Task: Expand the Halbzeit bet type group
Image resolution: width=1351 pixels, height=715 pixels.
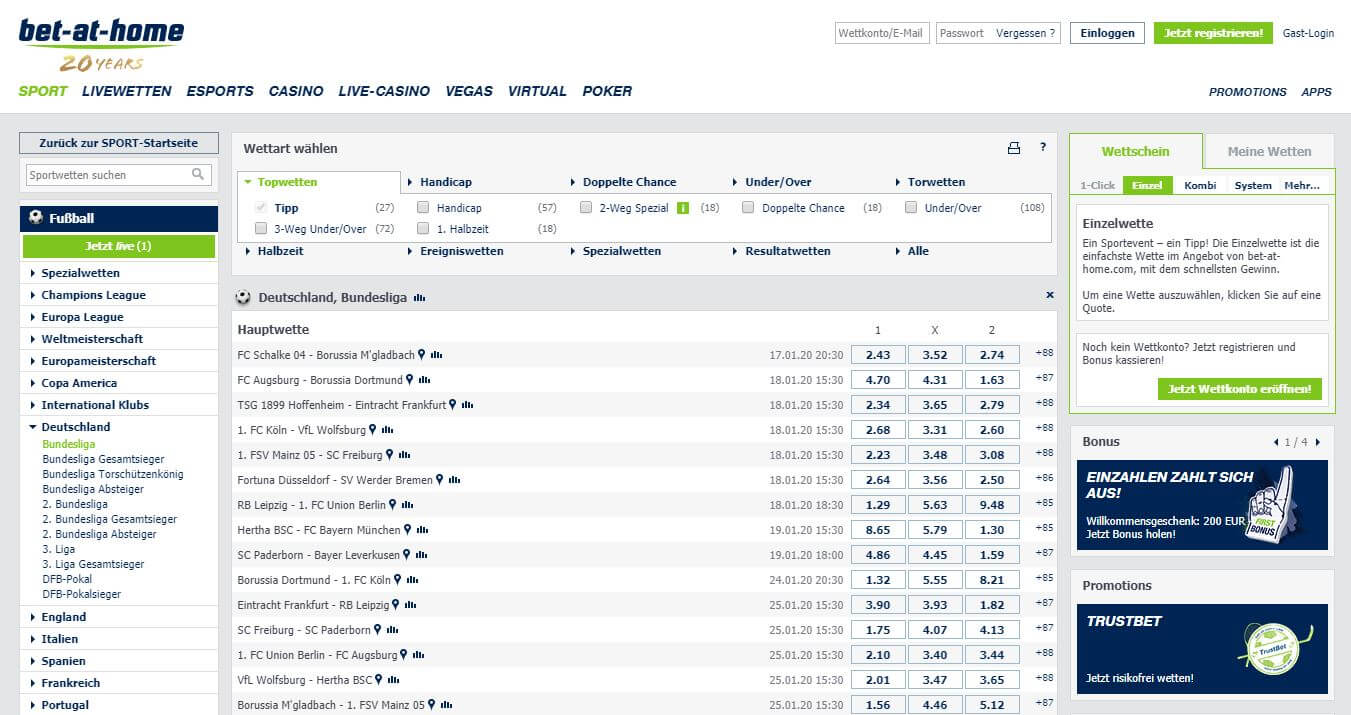Action: tap(275, 251)
